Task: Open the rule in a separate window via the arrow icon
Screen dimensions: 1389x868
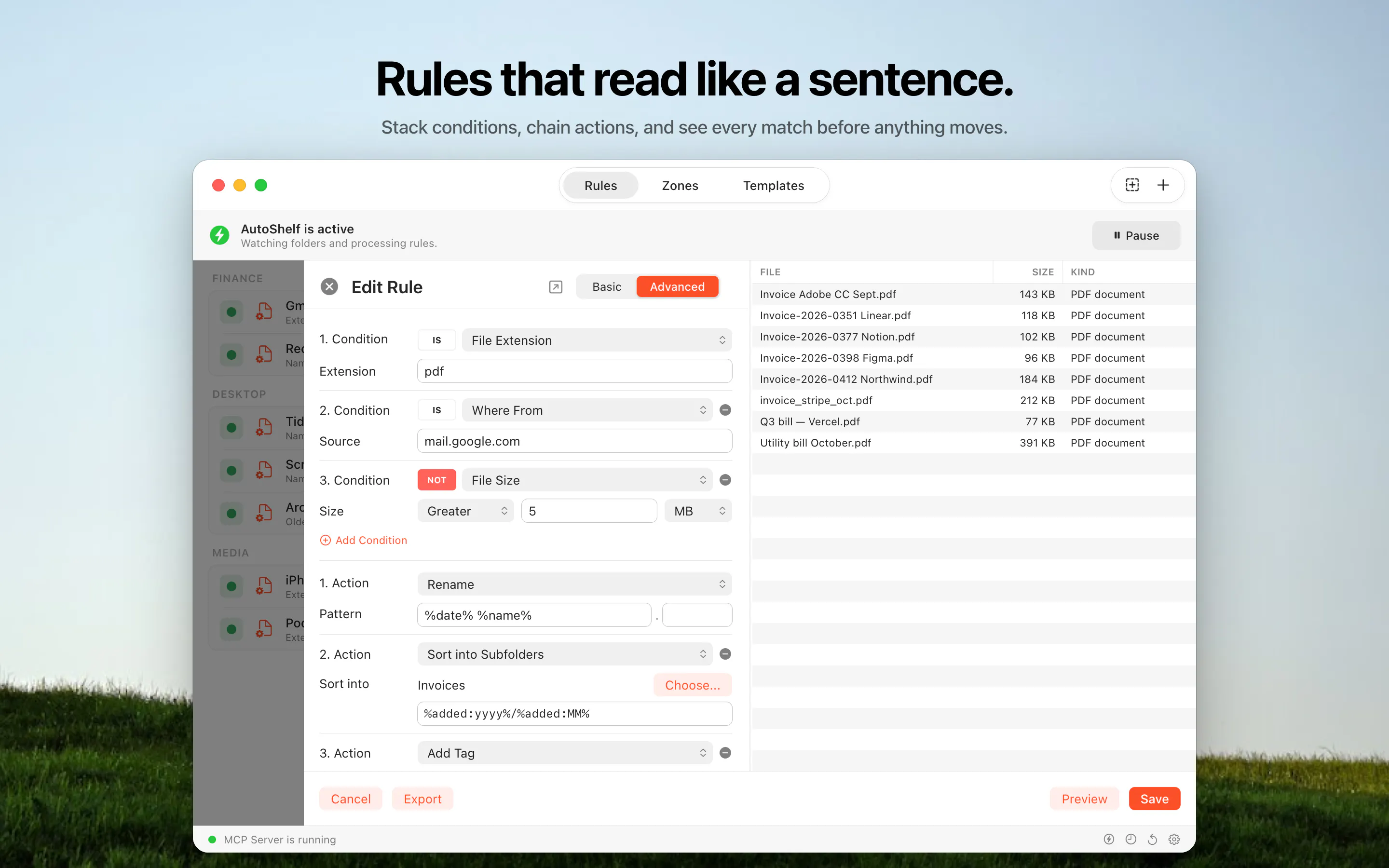Action: coord(555,286)
